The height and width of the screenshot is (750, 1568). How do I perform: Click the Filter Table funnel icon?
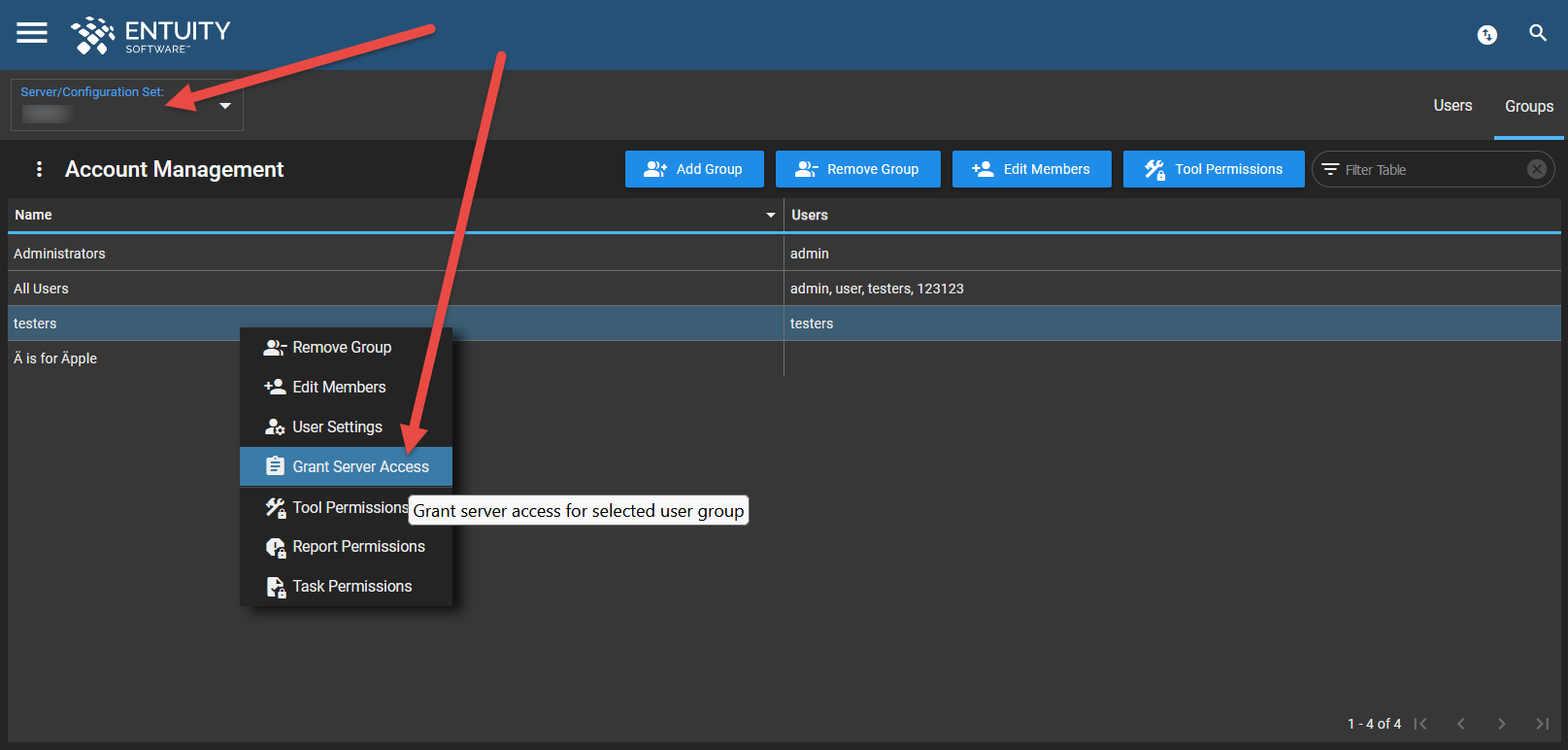click(1330, 169)
